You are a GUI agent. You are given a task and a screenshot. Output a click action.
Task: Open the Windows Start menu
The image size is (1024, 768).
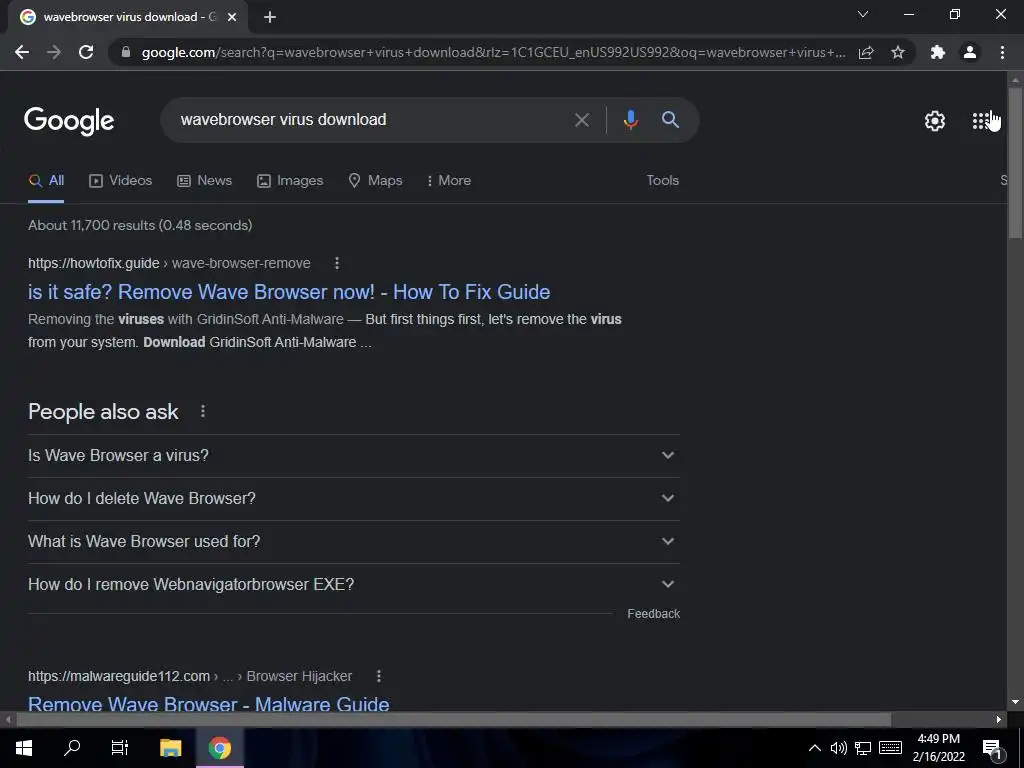pyautogui.click(x=24, y=748)
